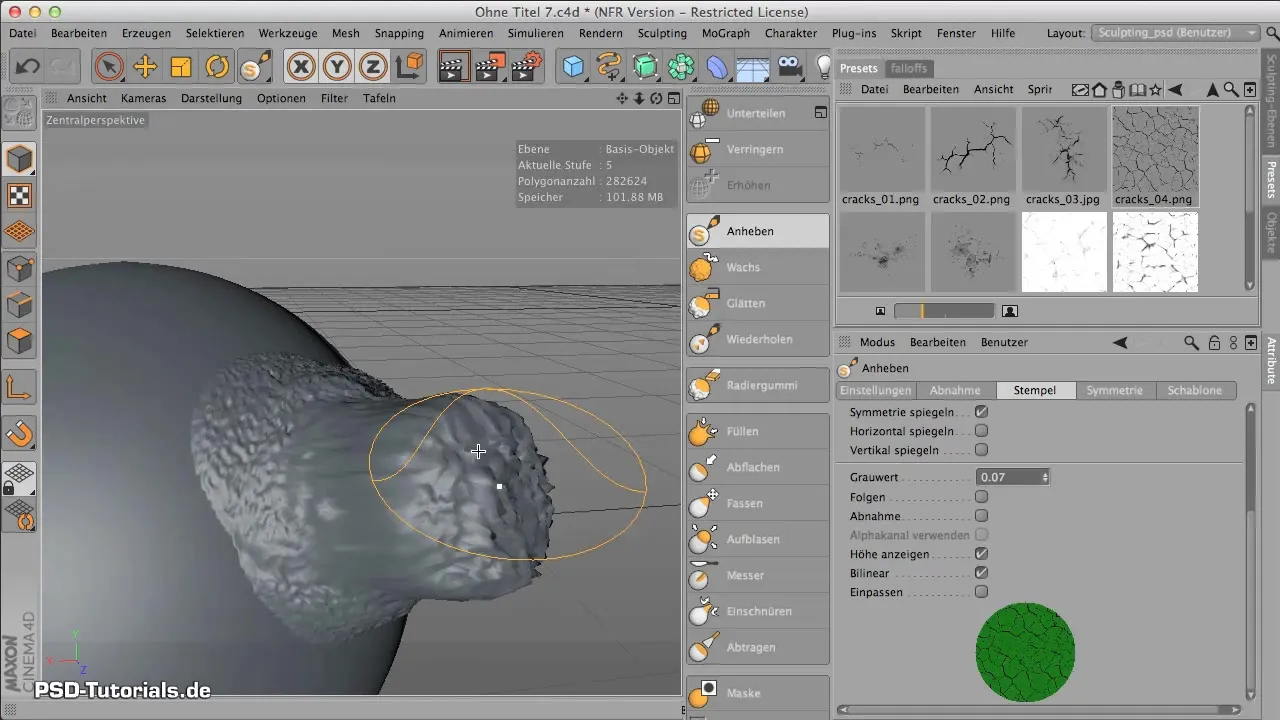Open viewport Kameras menu

pyautogui.click(x=144, y=98)
